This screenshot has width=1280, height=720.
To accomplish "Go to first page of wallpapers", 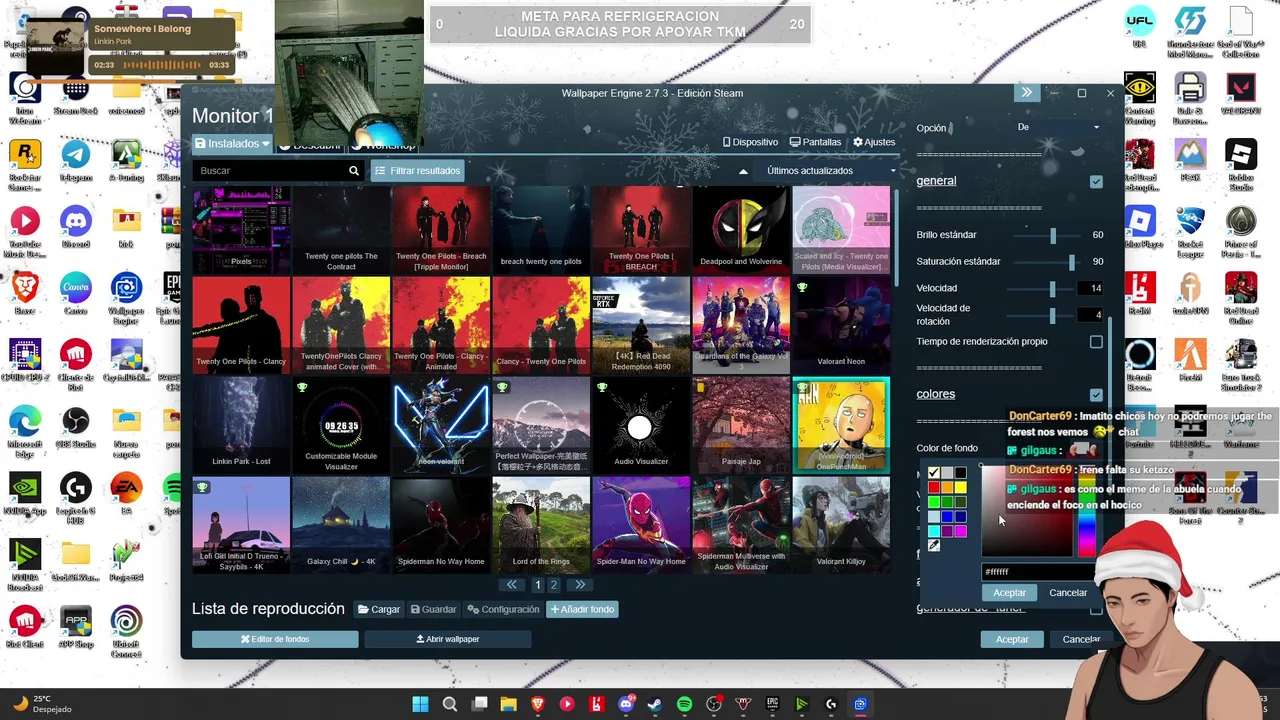I will click(x=512, y=585).
